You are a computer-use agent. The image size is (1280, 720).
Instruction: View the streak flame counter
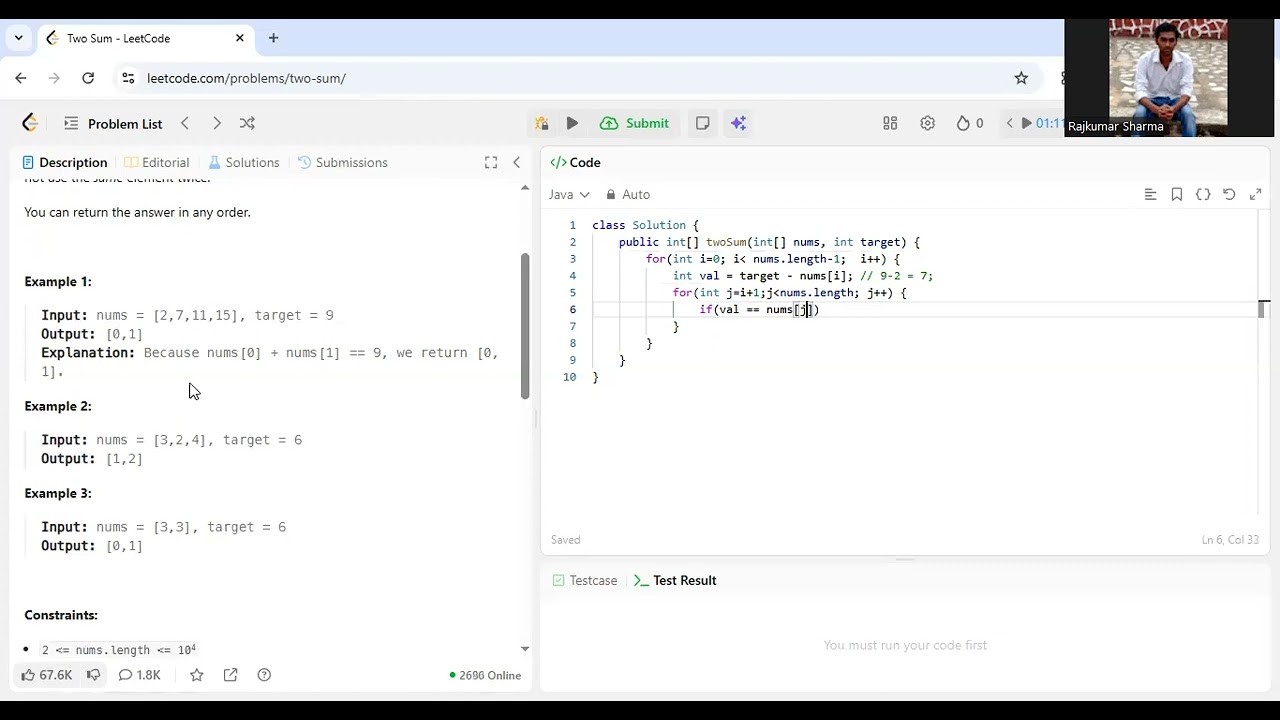[x=969, y=123]
